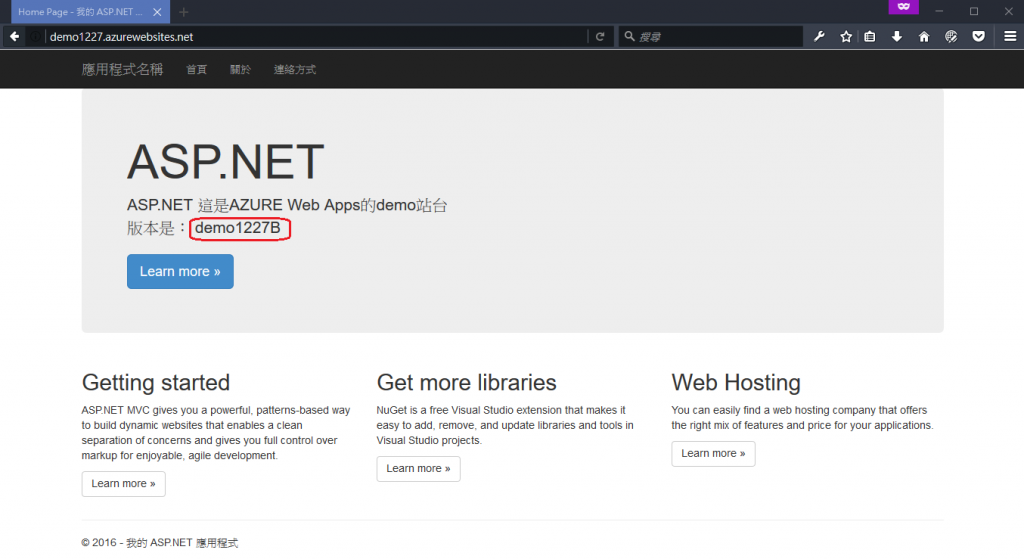Screen dimensions: 1024x559
Task: Click the 應用程式名稱 brand link
Action: point(122,69)
